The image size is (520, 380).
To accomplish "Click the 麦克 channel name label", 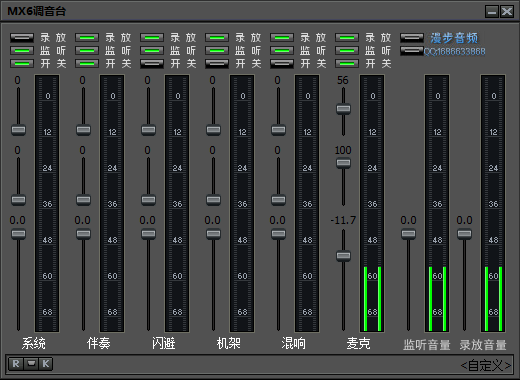I will pyautogui.click(x=359, y=343).
